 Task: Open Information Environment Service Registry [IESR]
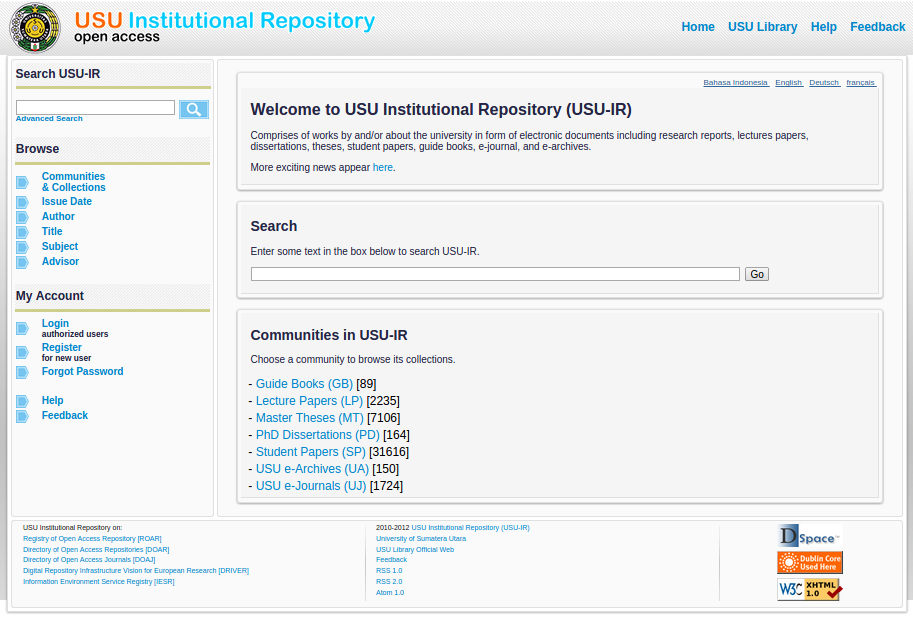click(x=98, y=581)
